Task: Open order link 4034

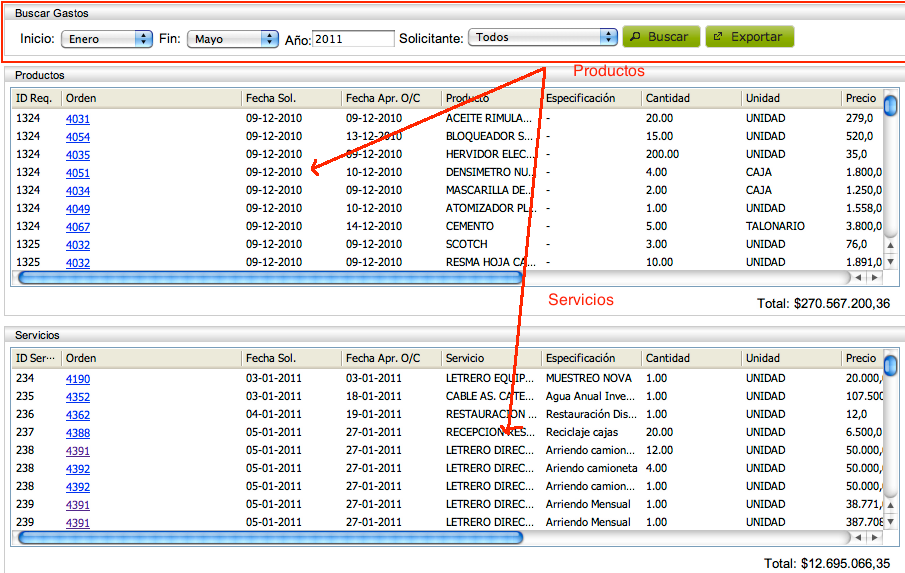Action: click(x=78, y=190)
